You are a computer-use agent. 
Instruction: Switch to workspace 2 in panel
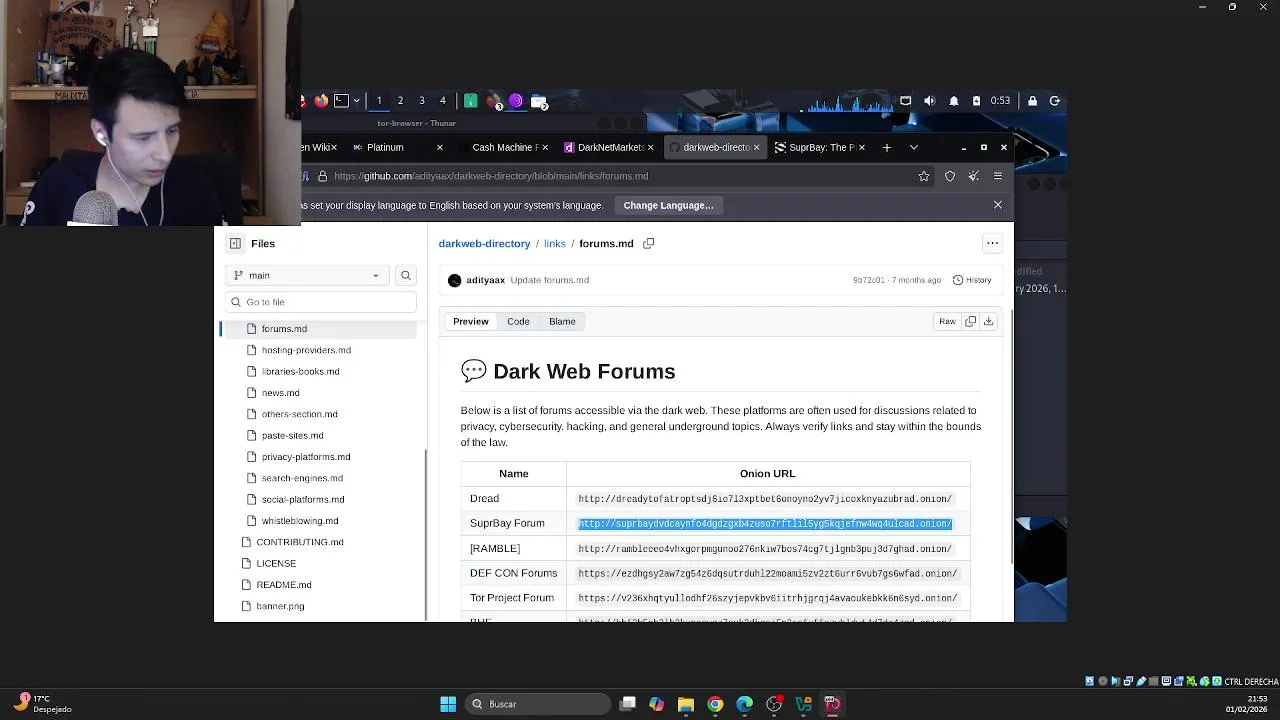click(400, 100)
